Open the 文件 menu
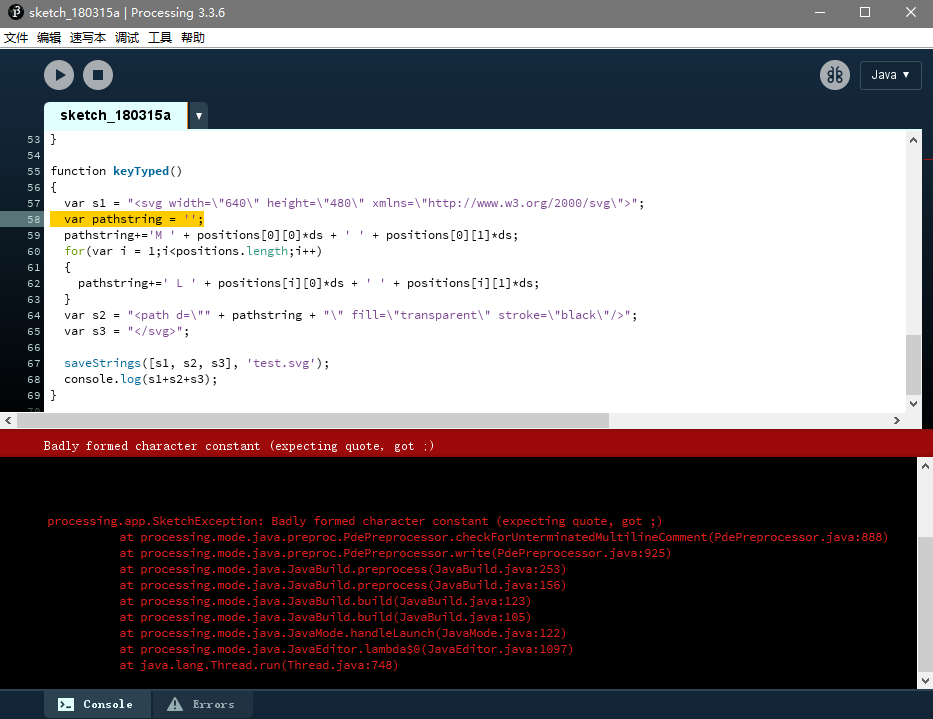 (16, 38)
